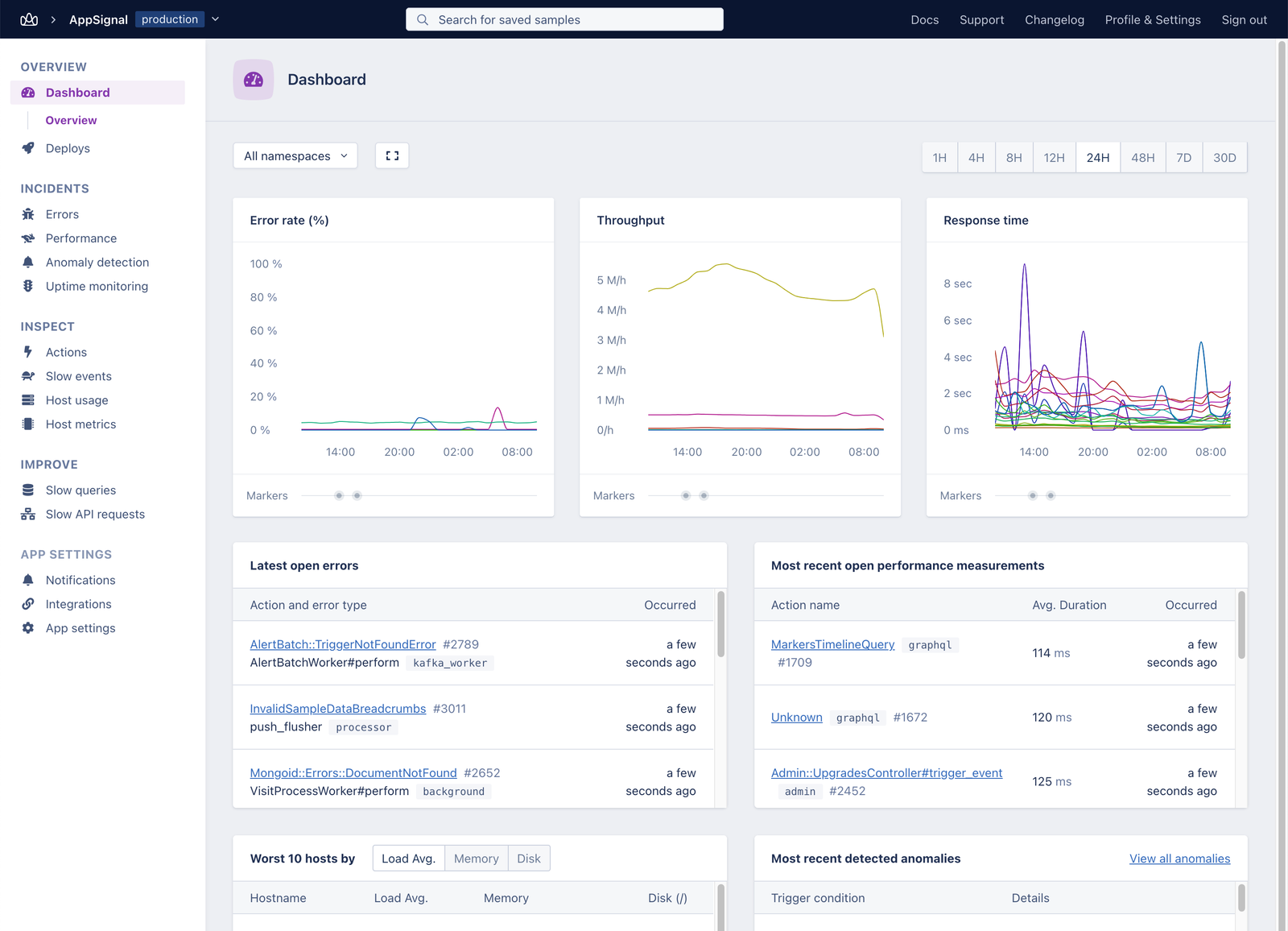The height and width of the screenshot is (931, 1288).
Task: Open Profile & Settings
Action: (x=1153, y=19)
